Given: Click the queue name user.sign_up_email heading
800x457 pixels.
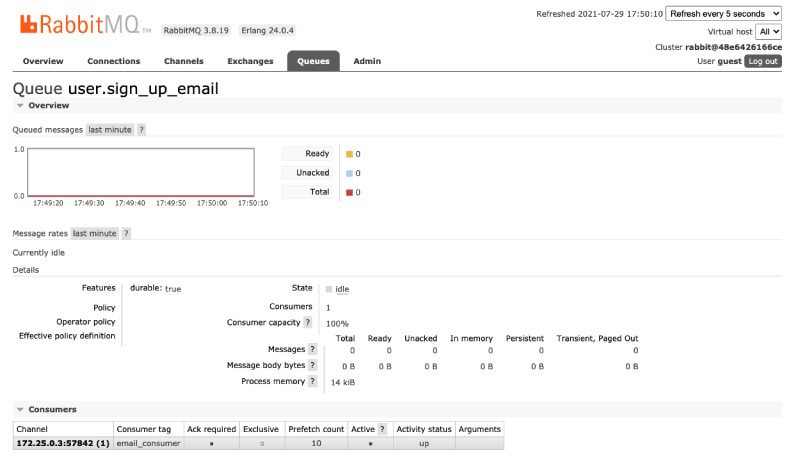Looking at the screenshot, I should click(143, 89).
